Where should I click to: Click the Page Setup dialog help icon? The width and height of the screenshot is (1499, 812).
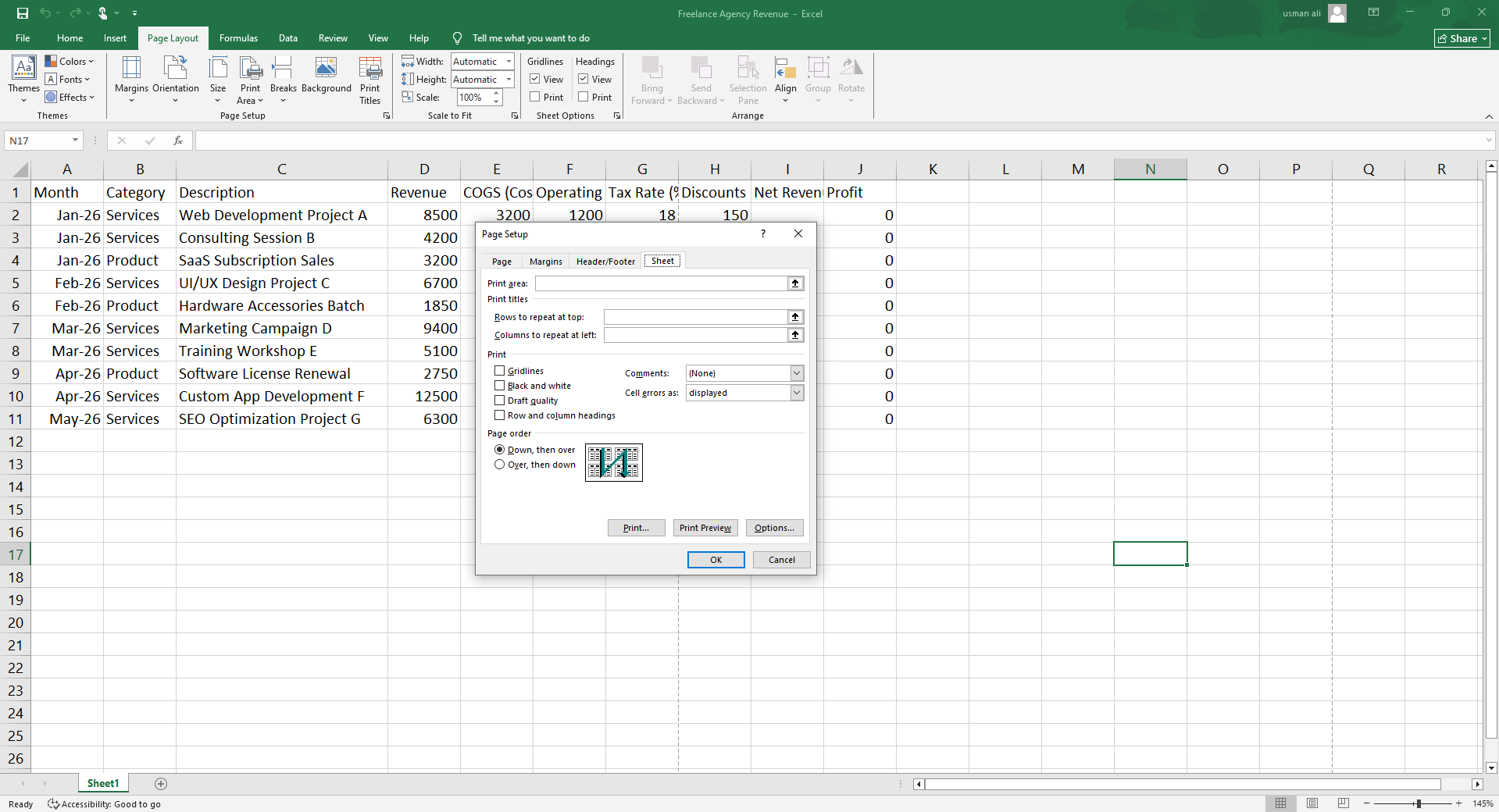tap(763, 233)
